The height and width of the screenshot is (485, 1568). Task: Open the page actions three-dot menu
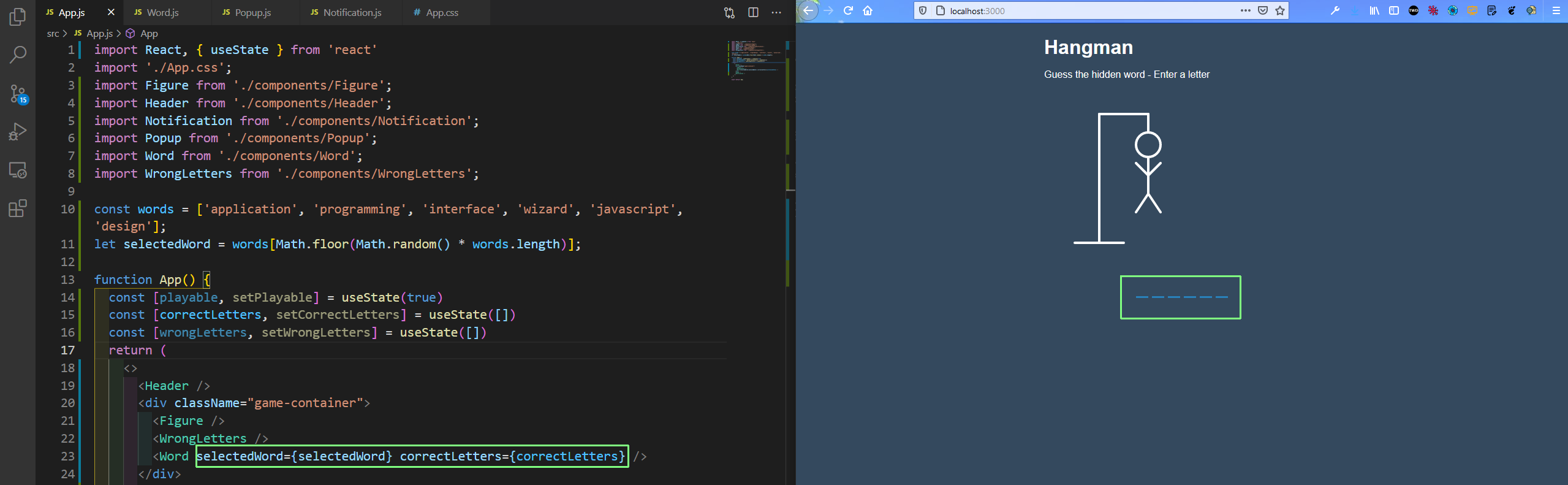click(x=1245, y=10)
